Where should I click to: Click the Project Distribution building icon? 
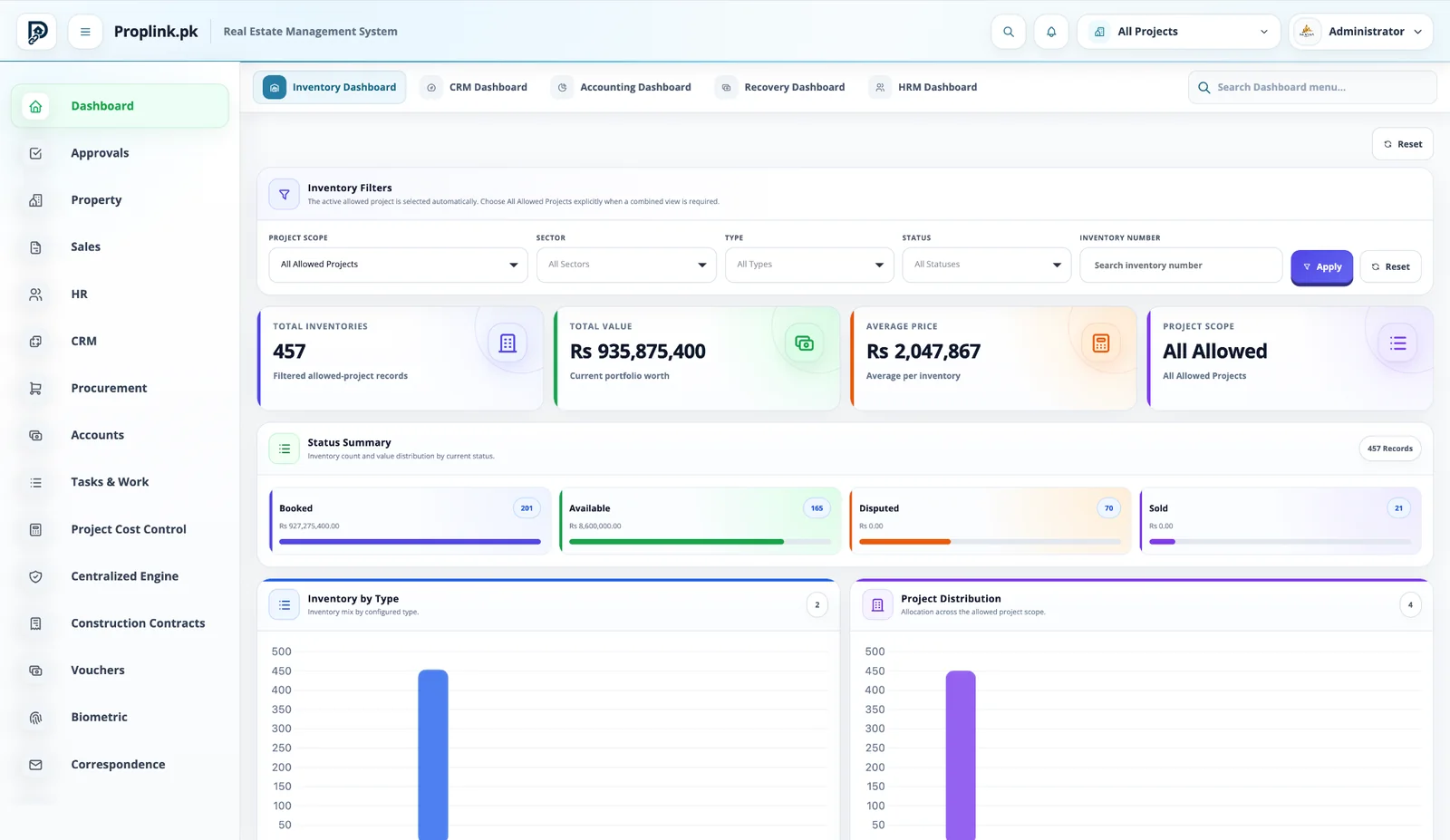(x=877, y=604)
